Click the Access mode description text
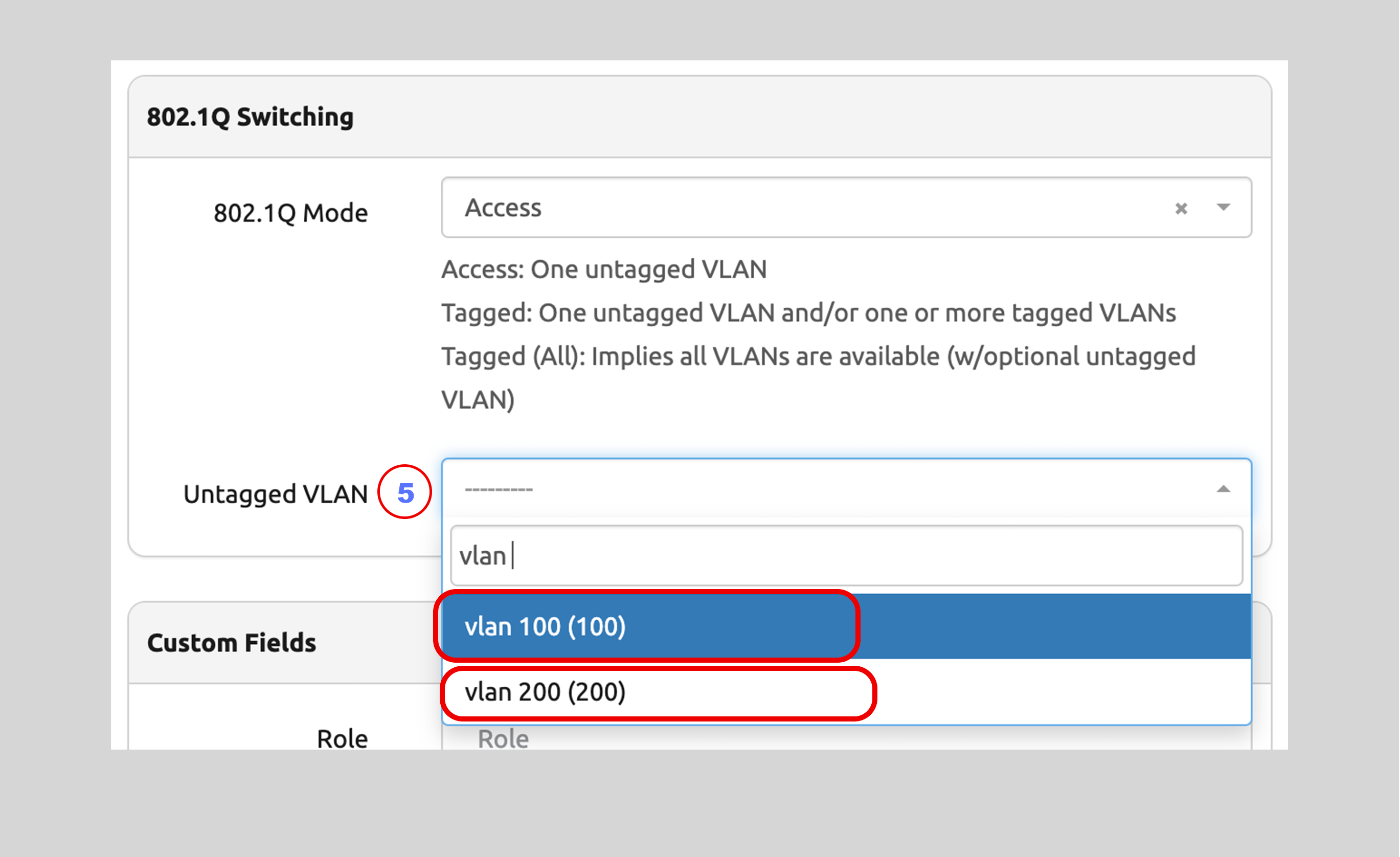Viewport: 1400px width, 857px height. [x=603, y=269]
